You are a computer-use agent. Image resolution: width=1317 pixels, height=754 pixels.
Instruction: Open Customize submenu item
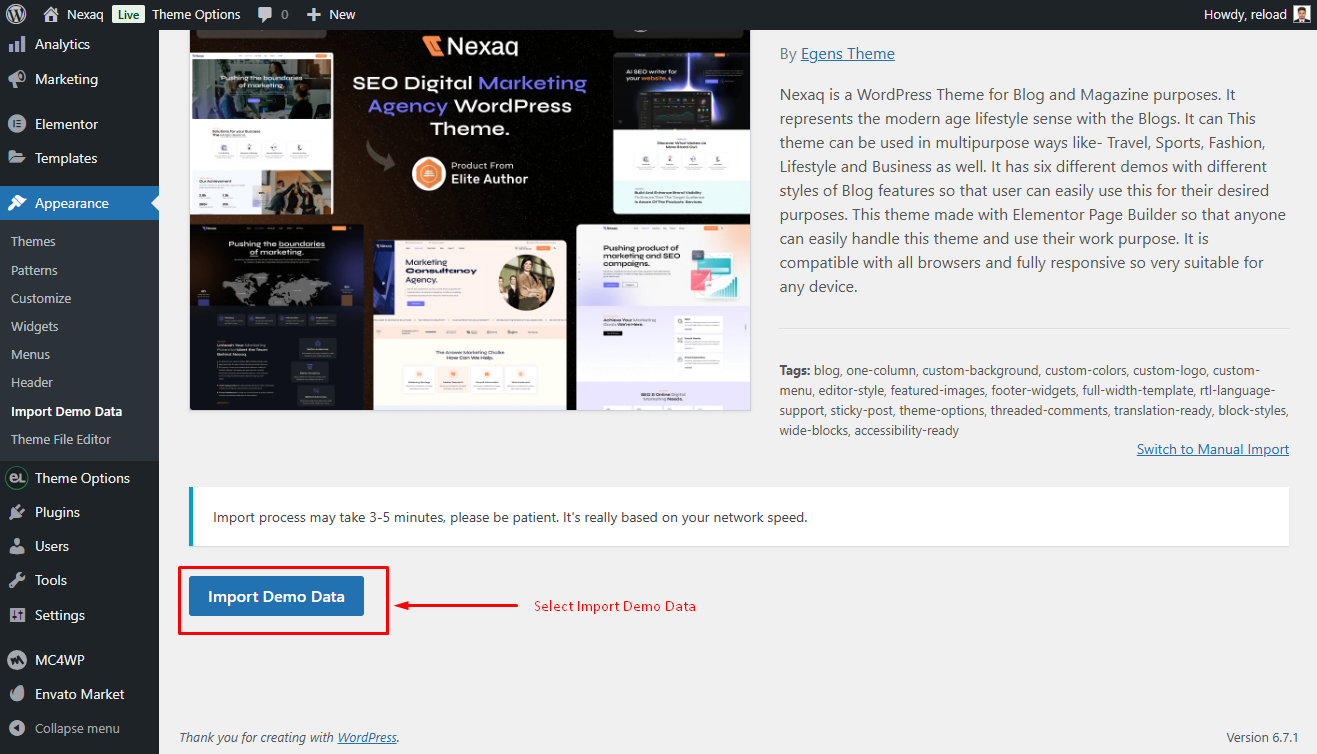coord(41,298)
